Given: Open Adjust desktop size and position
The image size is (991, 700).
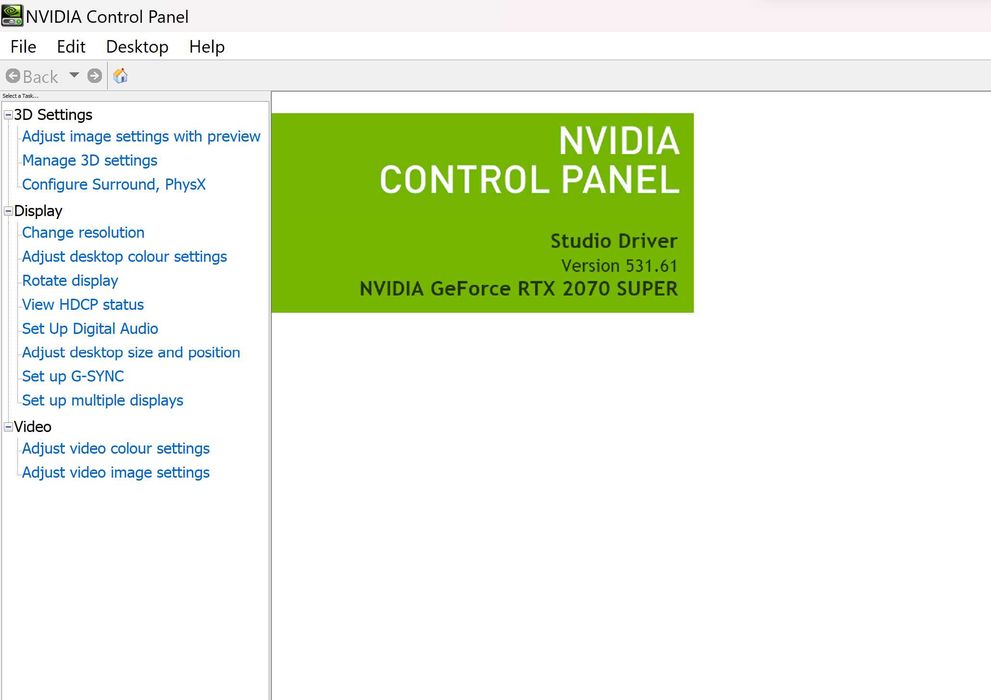Looking at the screenshot, I should 131,353.
